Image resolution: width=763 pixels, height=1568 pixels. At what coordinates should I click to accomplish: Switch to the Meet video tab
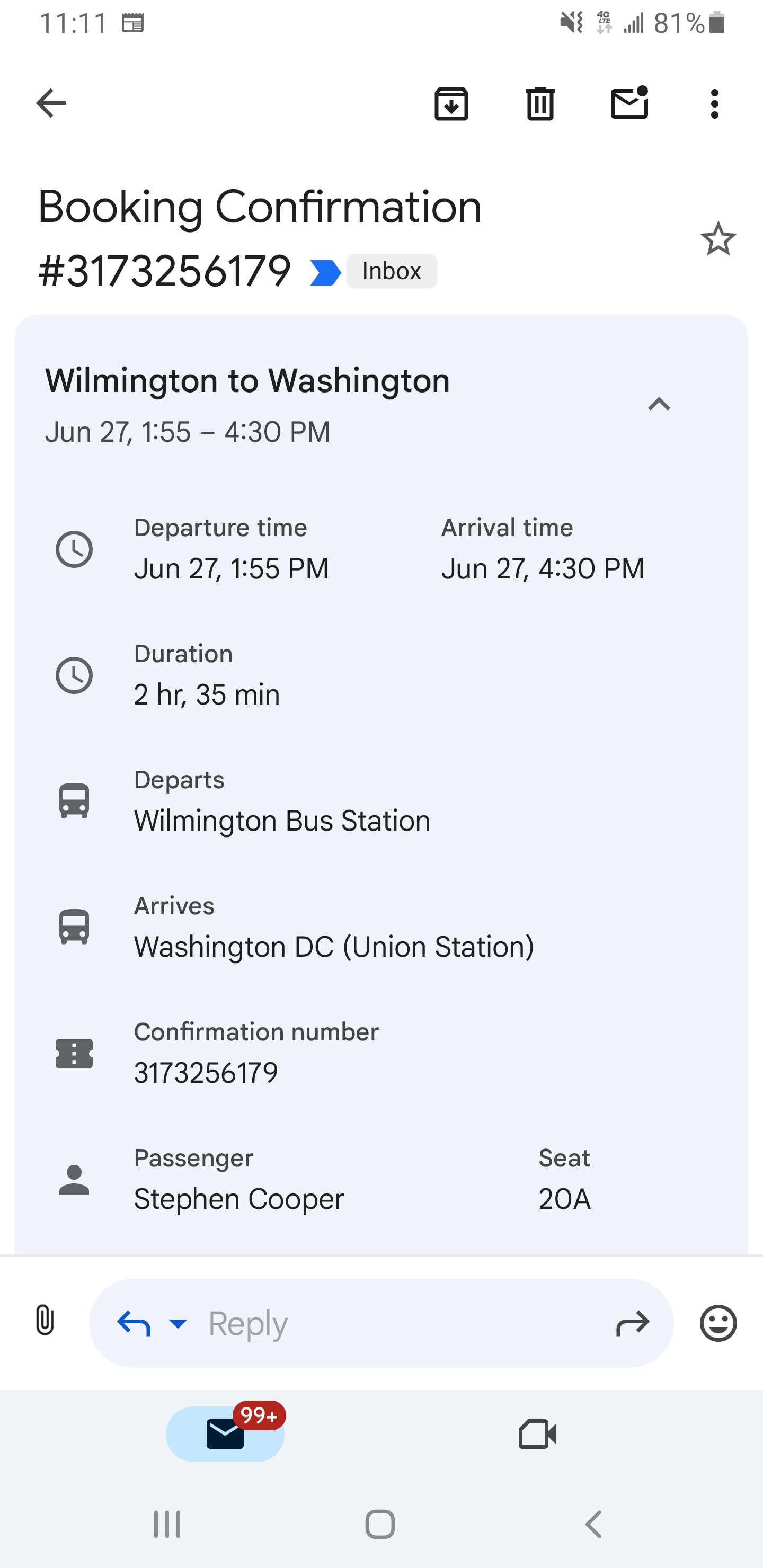pos(537,1434)
